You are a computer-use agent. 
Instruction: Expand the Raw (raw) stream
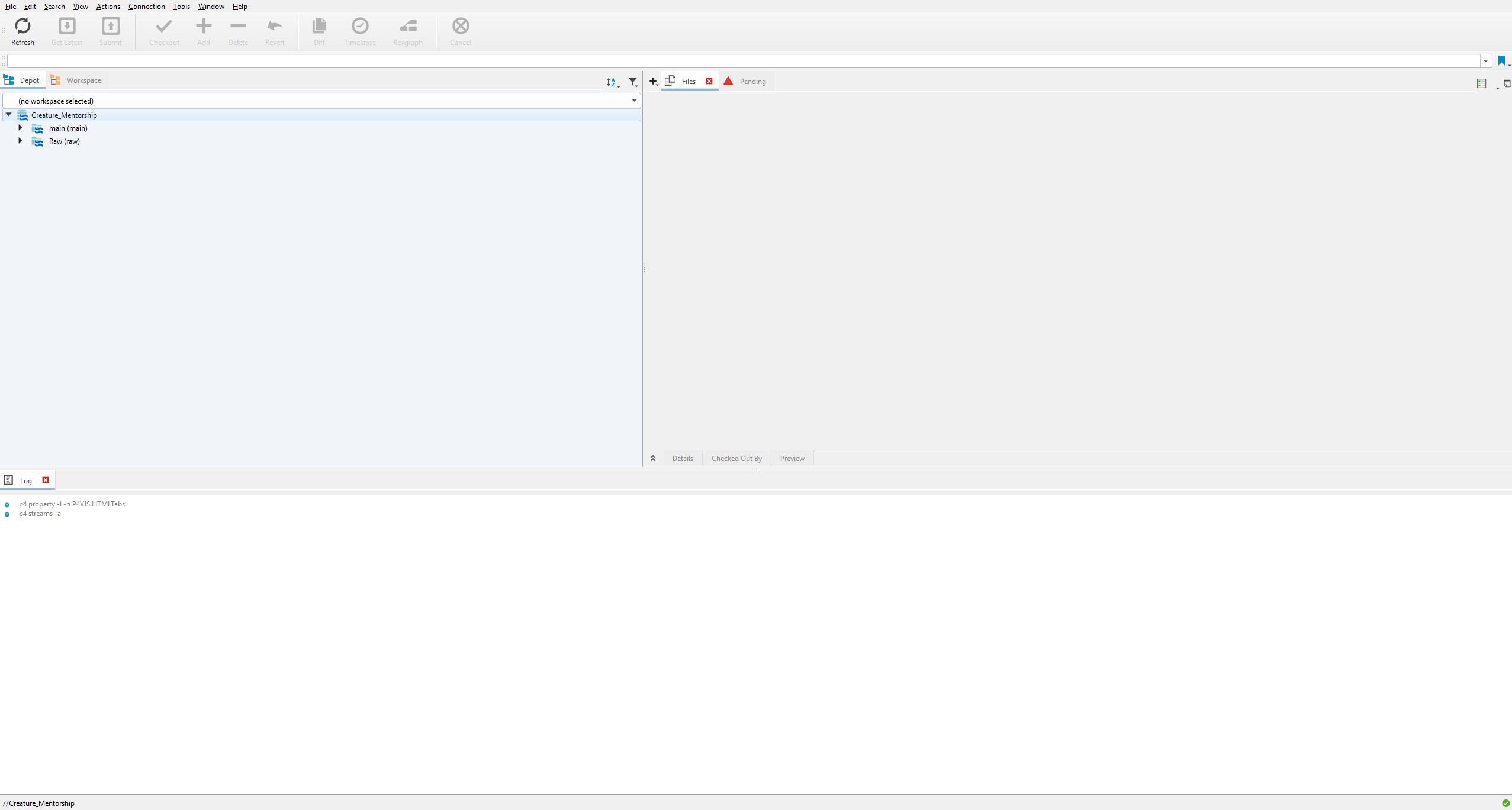click(x=20, y=141)
